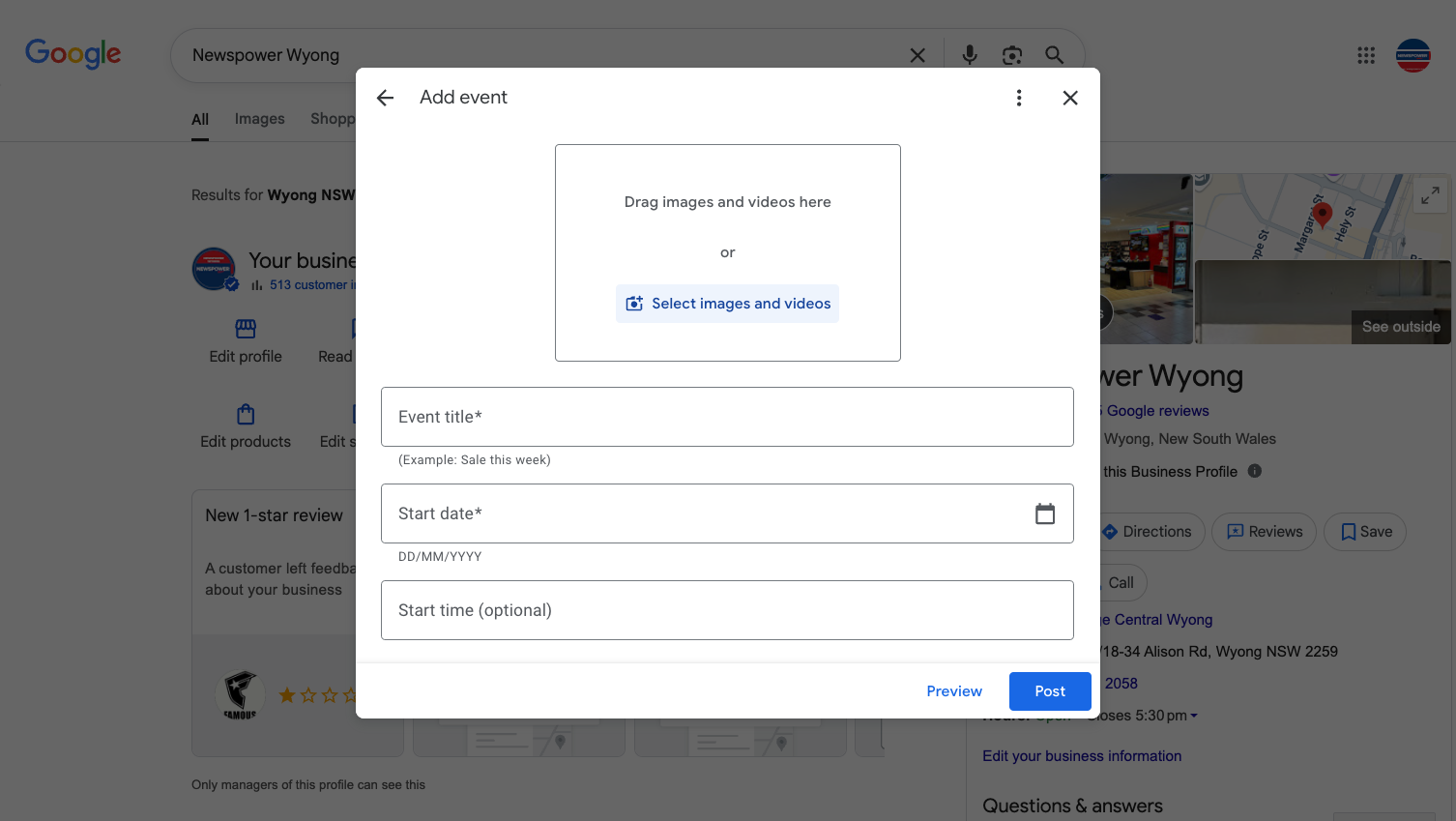Start voice search with the microphone icon

tap(970, 56)
